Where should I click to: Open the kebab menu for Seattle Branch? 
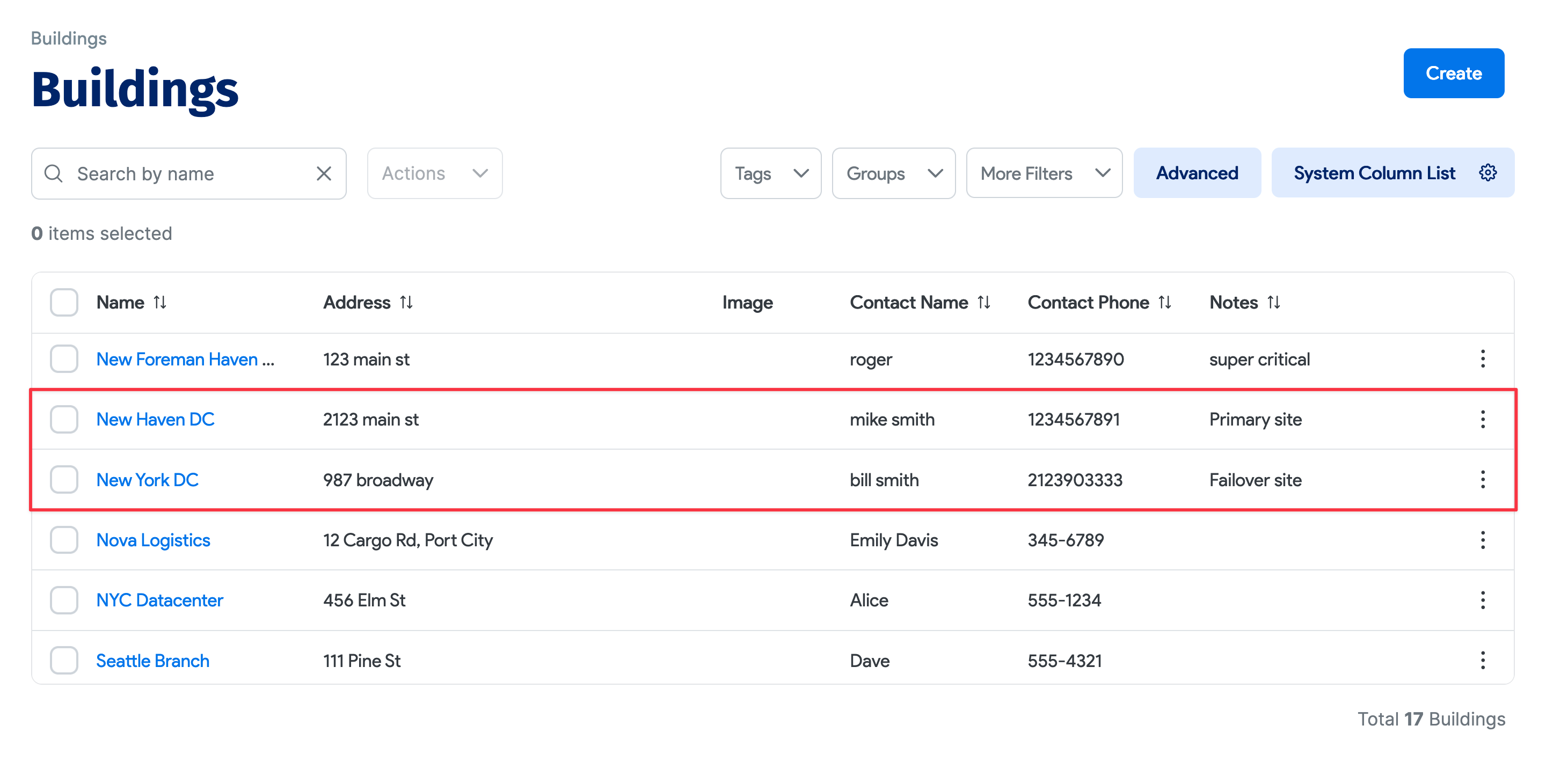tap(1483, 661)
